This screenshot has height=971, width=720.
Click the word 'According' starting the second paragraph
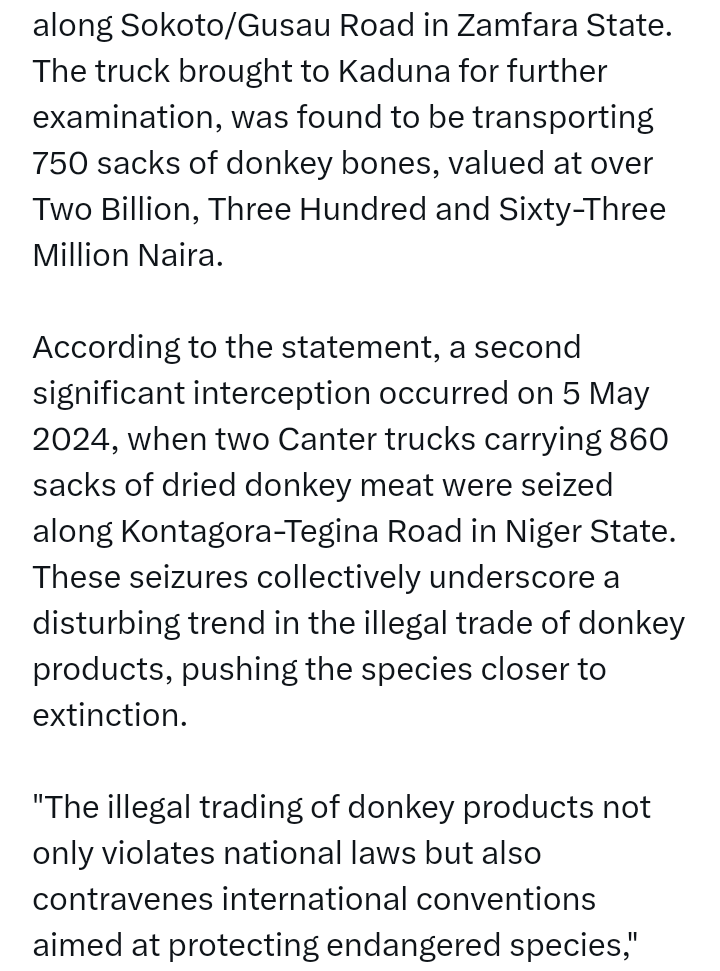(x=106, y=347)
